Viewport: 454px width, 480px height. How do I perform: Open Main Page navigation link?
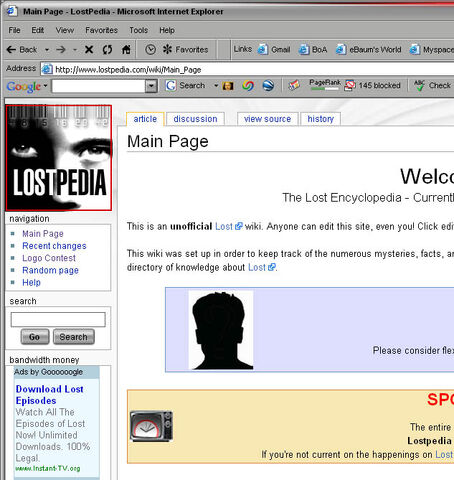pos(43,234)
